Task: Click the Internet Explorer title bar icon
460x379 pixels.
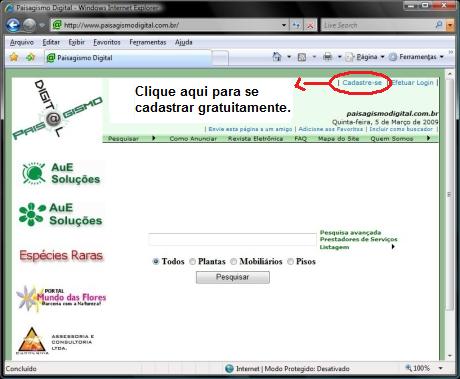Action: [9, 7]
